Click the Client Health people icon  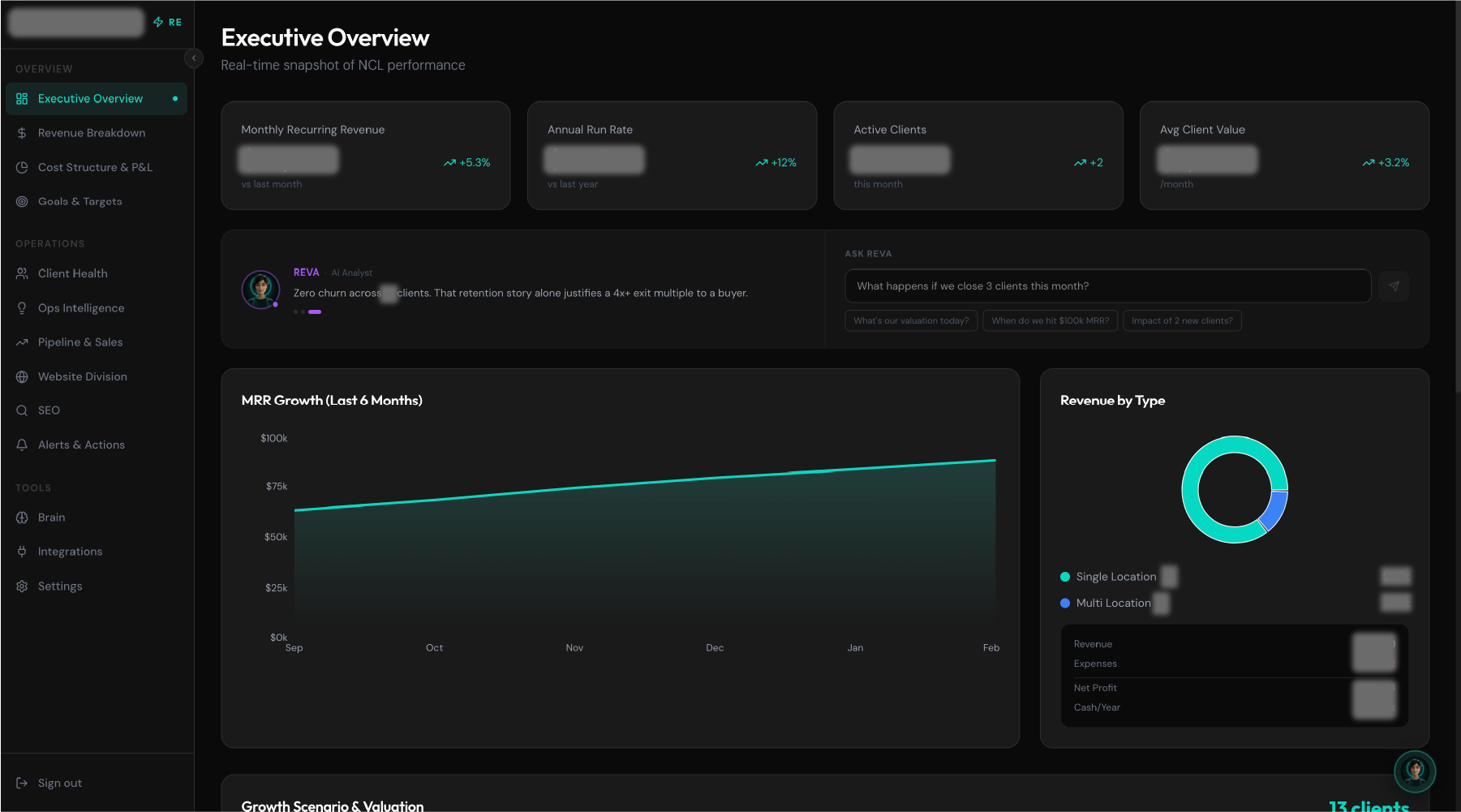(x=22, y=273)
